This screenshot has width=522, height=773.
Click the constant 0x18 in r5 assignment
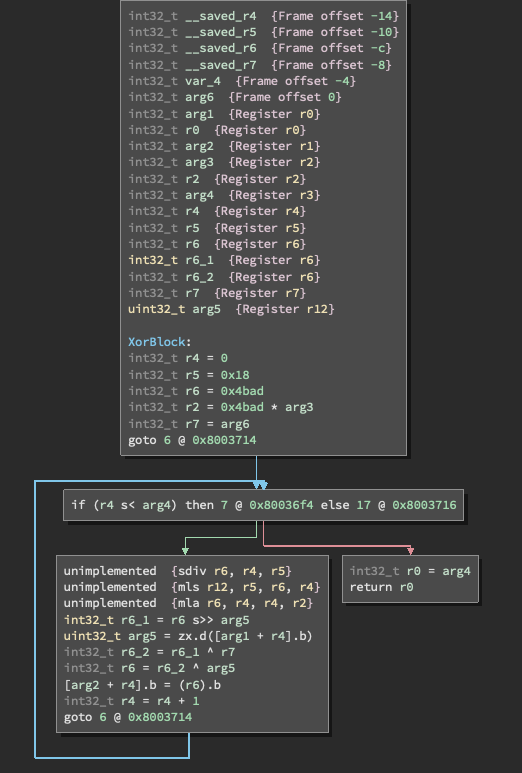[x=235, y=375]
